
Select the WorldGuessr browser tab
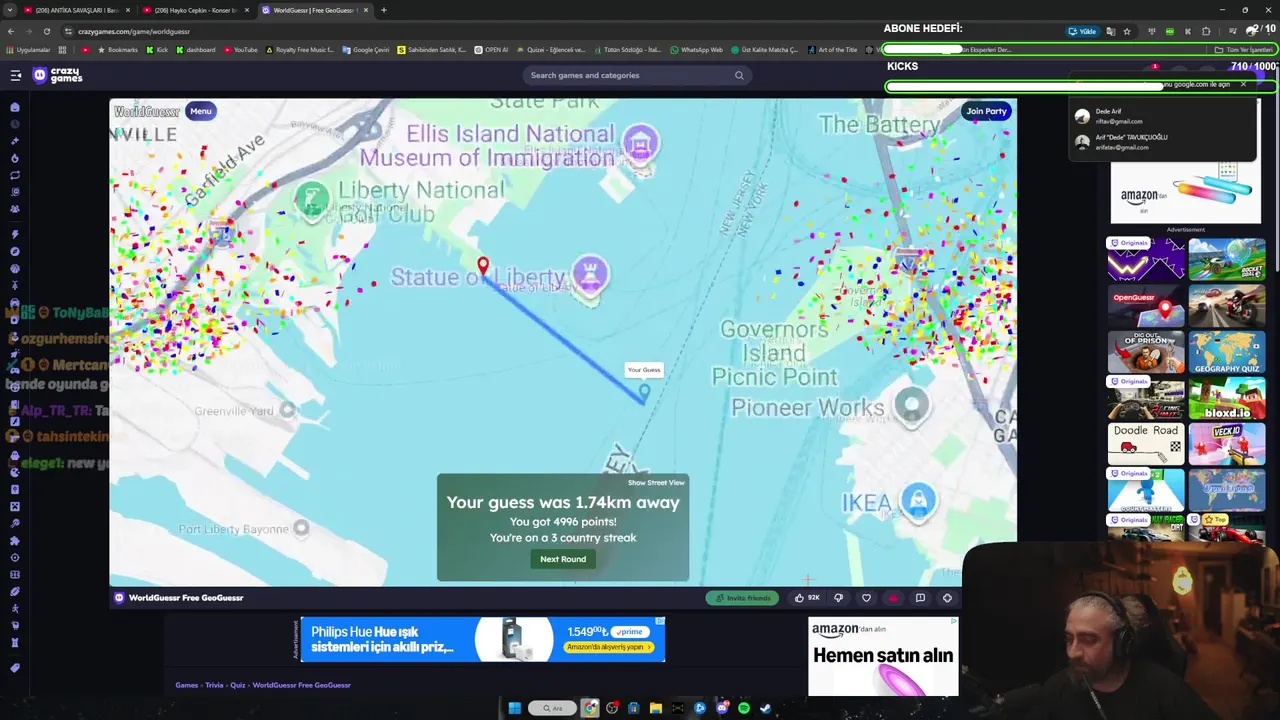[315, 10]
